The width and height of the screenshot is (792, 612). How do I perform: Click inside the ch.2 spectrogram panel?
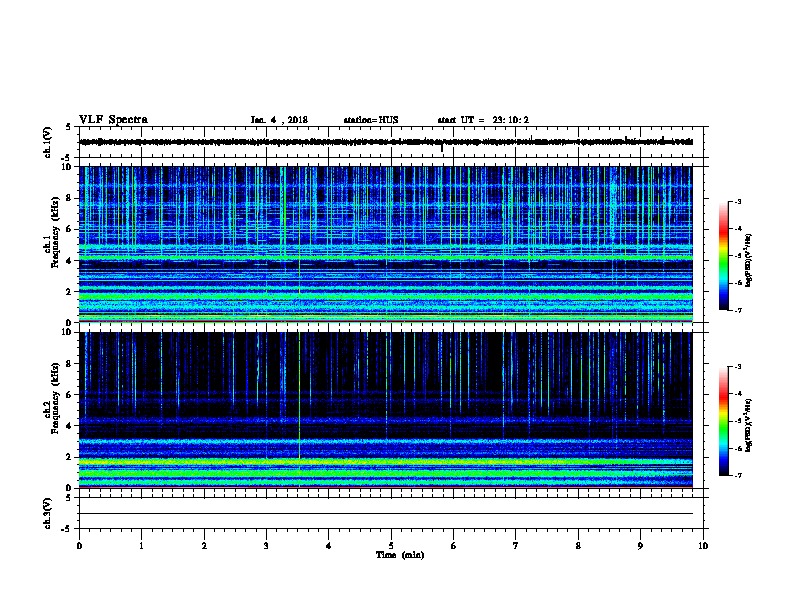[x=386, y=410]
